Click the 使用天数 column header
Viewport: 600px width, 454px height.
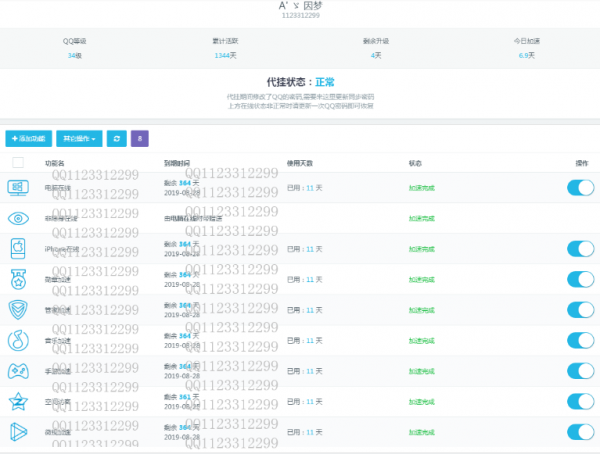(x=300, y=163)
